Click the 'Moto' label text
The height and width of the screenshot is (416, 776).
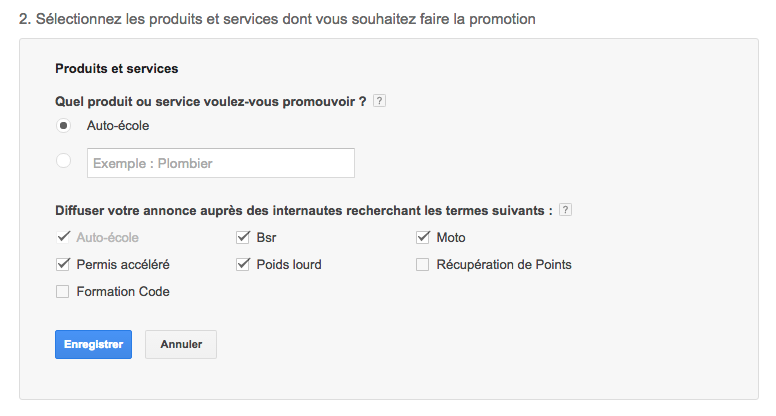click(451, 237)
